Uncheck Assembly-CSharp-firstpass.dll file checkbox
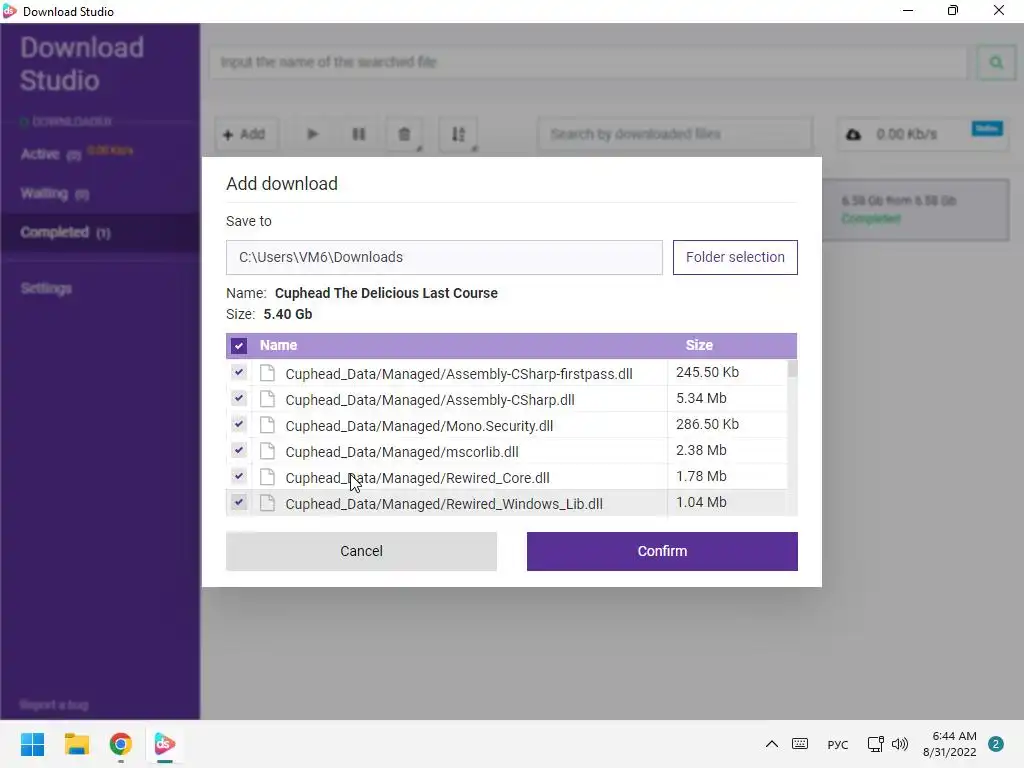 tap(239, 372)
